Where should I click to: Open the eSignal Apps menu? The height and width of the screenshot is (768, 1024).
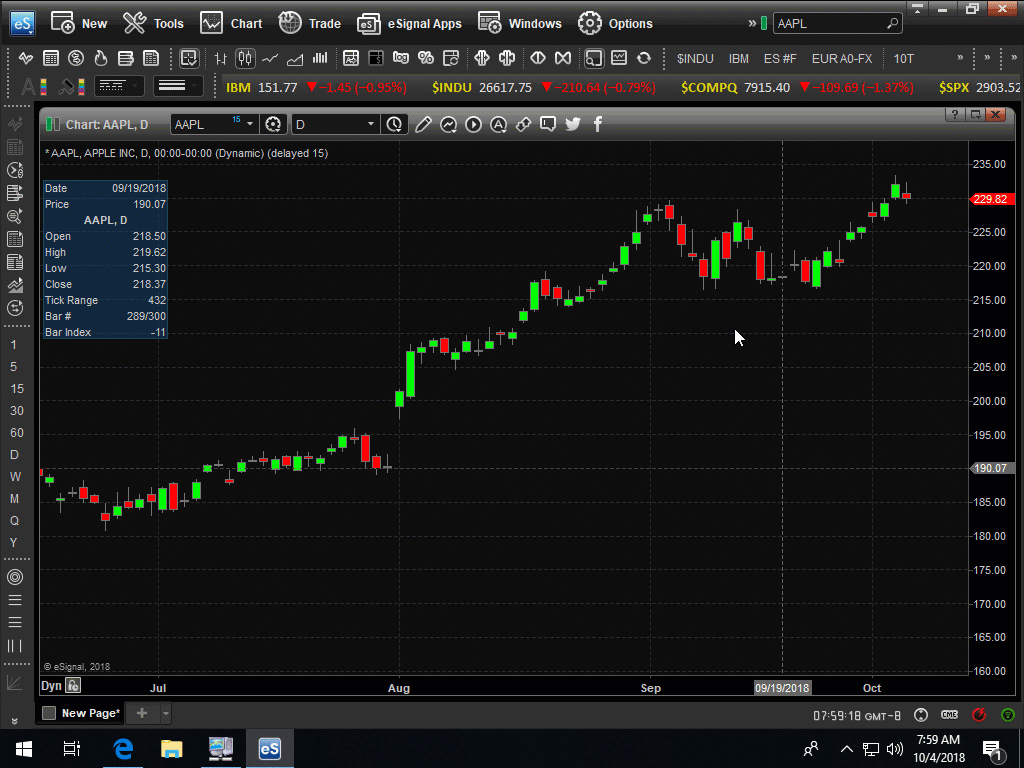pyautogui.click(x=409, y=24)
